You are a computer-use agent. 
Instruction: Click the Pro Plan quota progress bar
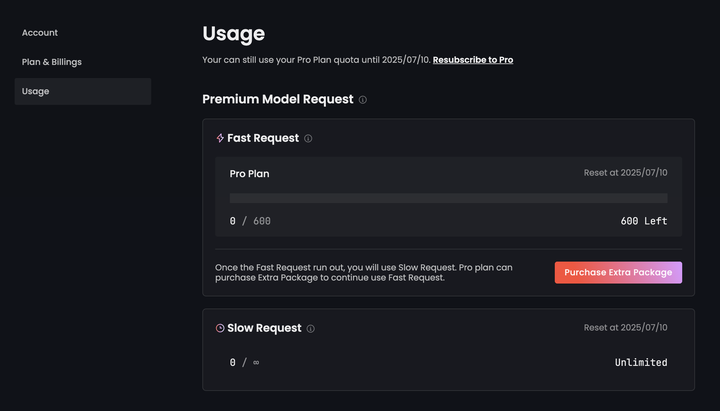(448, 198)
